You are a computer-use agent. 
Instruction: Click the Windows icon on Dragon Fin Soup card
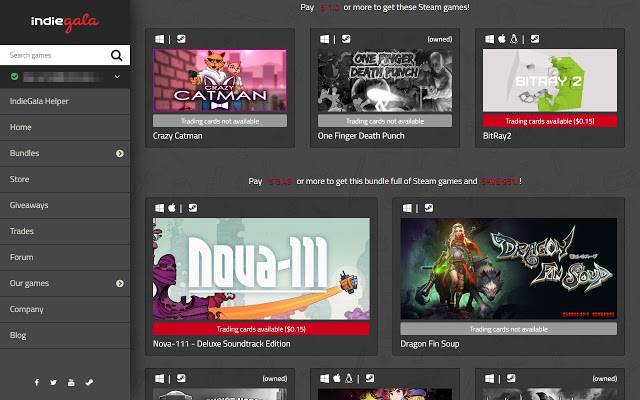click(407, 208)
